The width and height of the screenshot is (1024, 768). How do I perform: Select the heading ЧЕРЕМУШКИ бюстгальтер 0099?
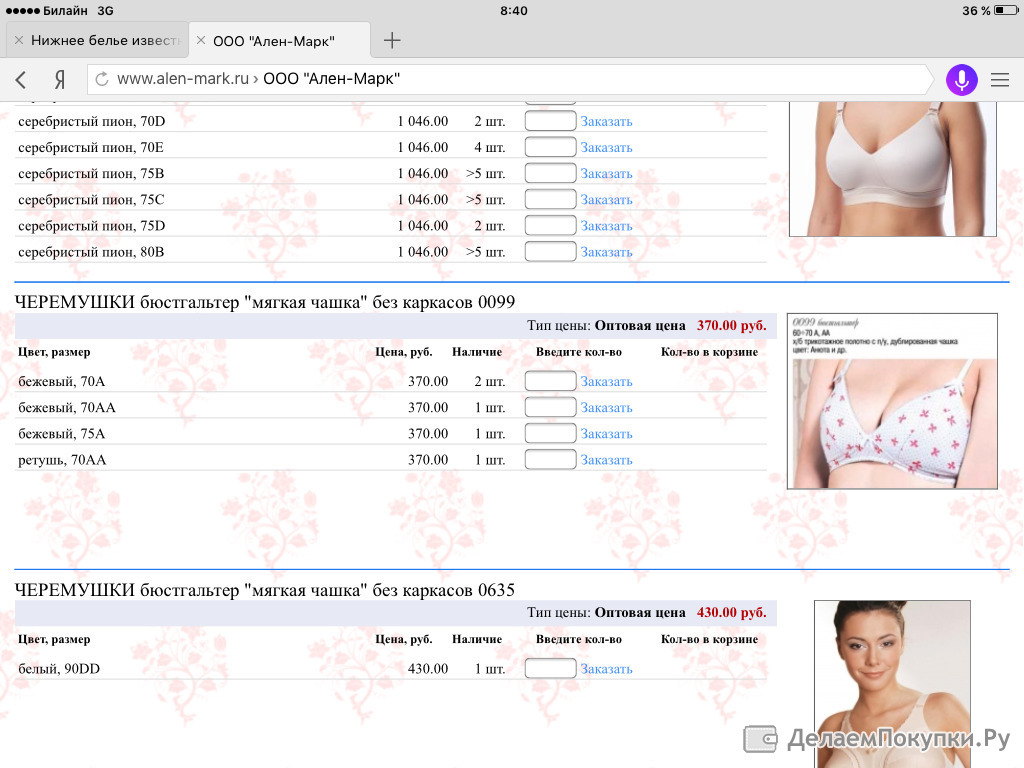pyautogui.click(x=265, y=302)
